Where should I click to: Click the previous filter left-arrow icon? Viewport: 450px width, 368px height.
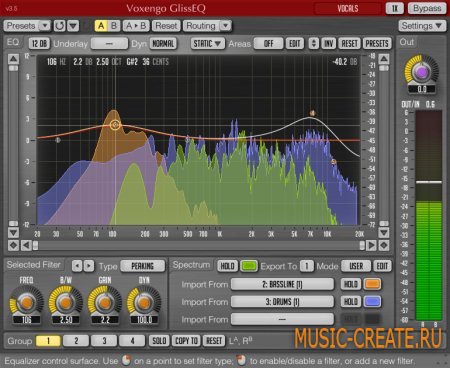pos(77,266)
